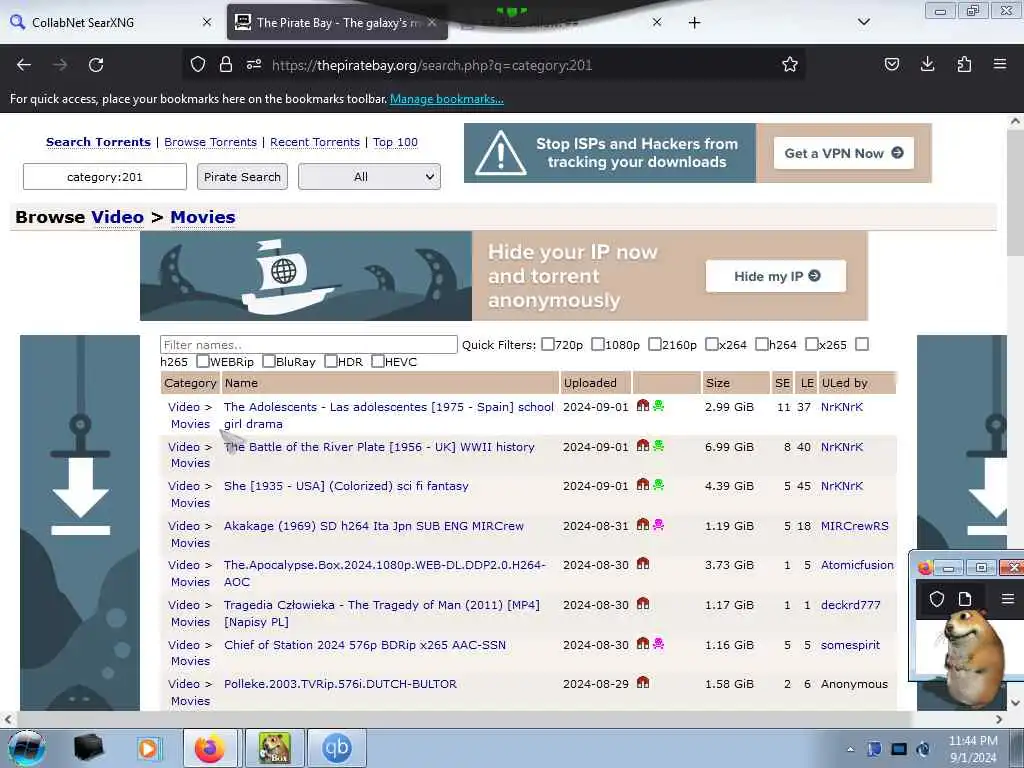This screenshot has width=1024, height=768.
Task: Go back using the browser back arrow
Action: tap(24, 65)
